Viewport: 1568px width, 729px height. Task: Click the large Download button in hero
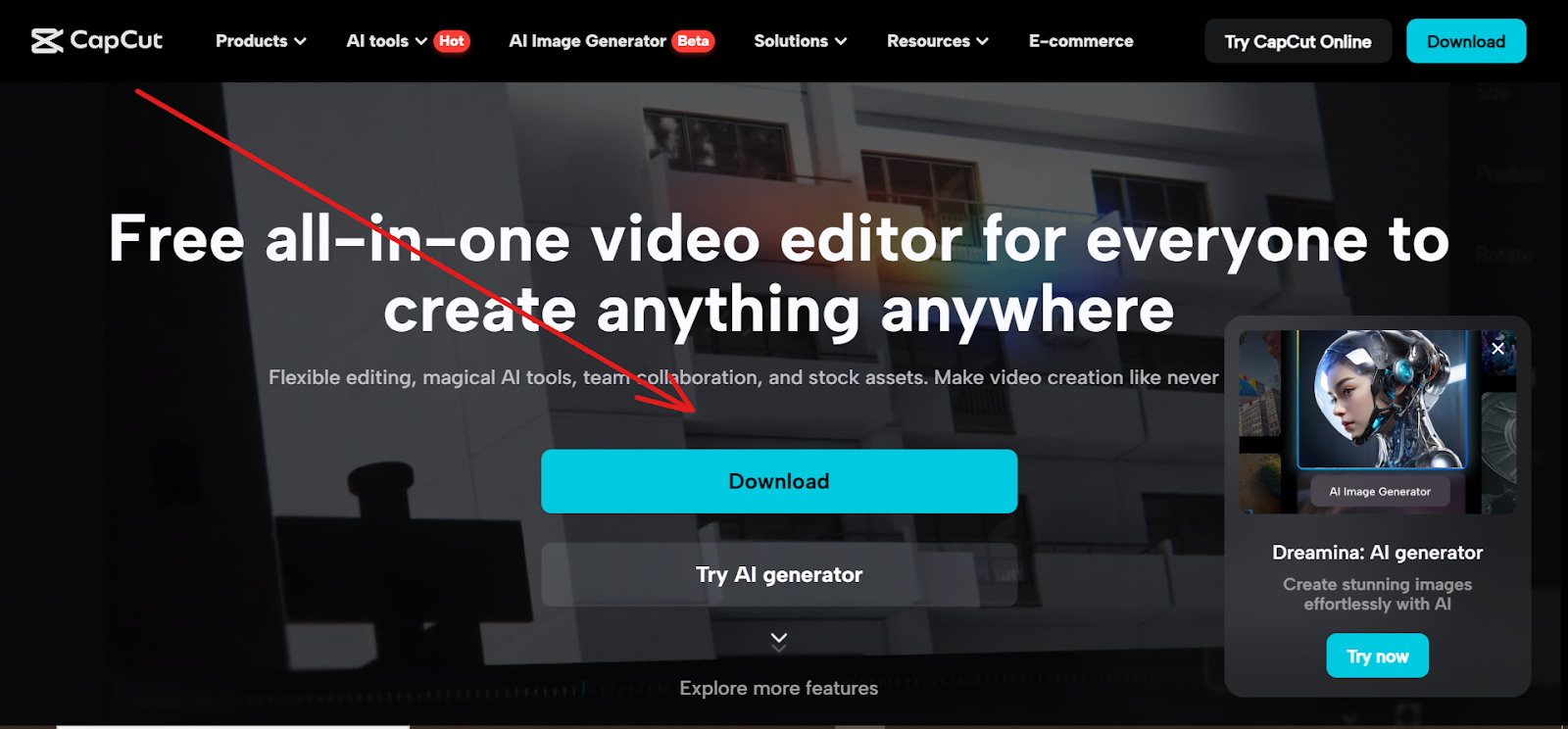tap(779, 481)
